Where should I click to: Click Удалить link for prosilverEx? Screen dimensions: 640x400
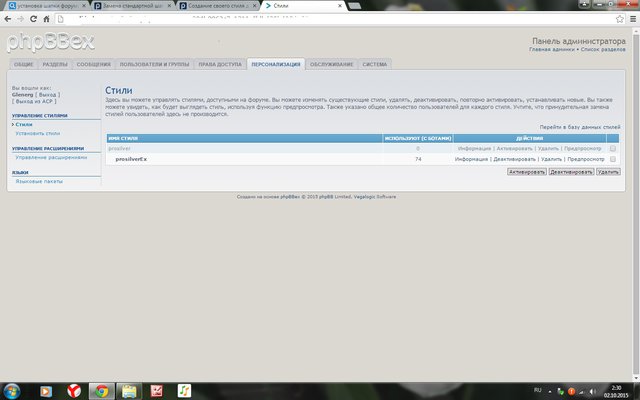click(x=551, y=159)
